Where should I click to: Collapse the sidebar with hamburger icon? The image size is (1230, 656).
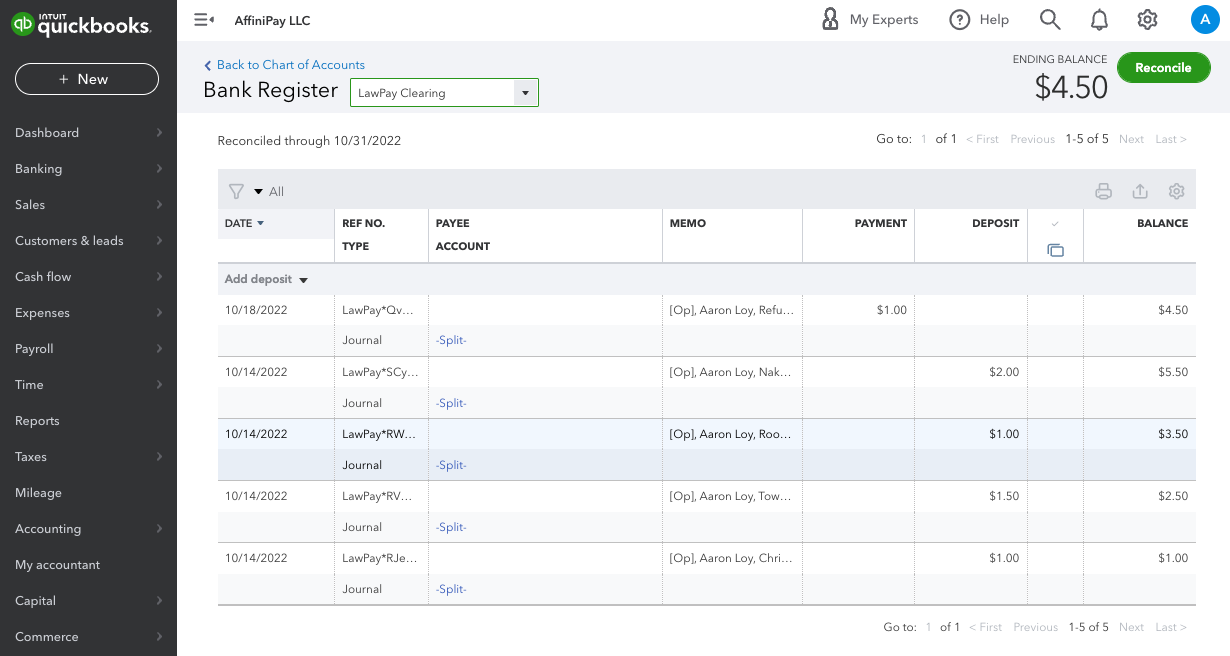204,20
